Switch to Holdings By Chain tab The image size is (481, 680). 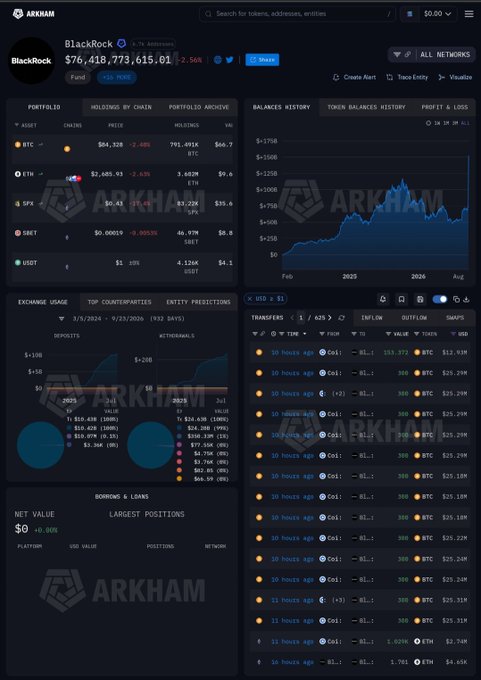point(121,107)
